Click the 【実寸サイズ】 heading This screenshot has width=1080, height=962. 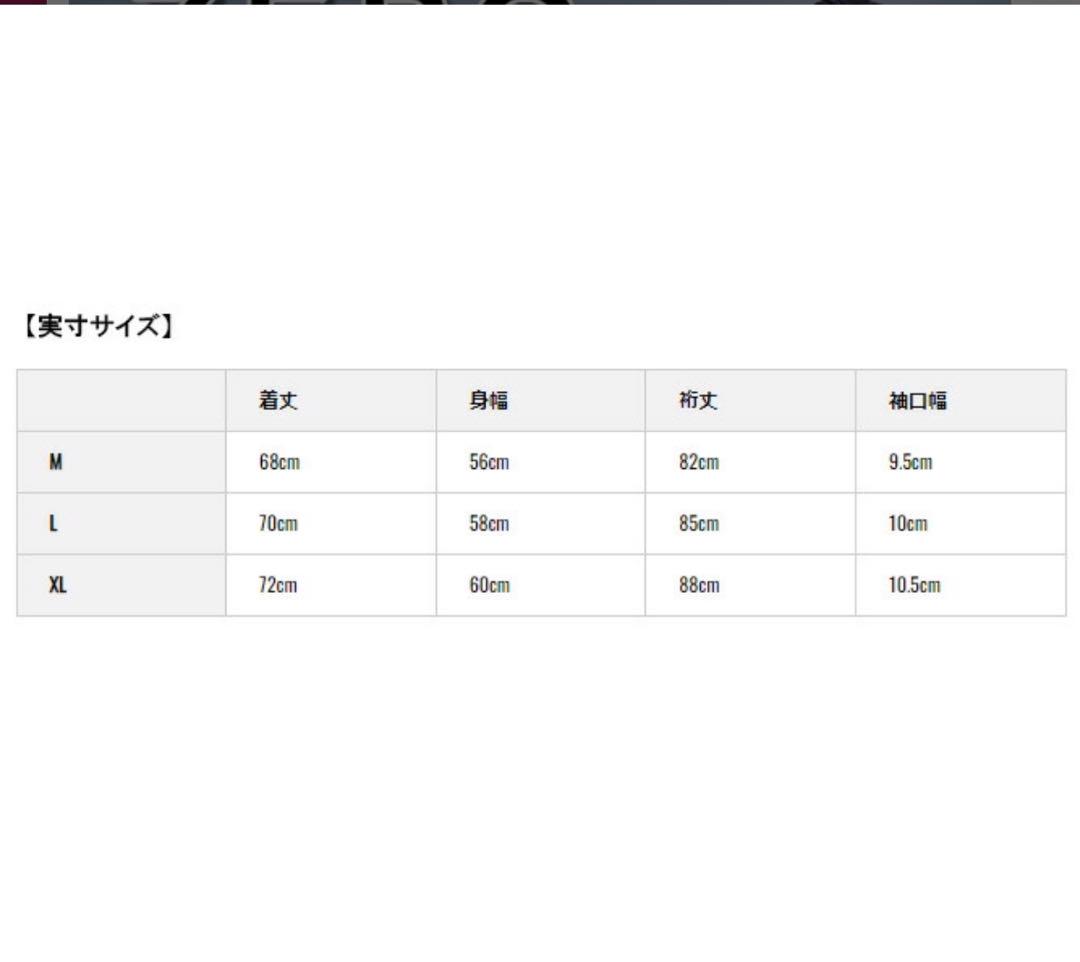(x=97, y=326)
